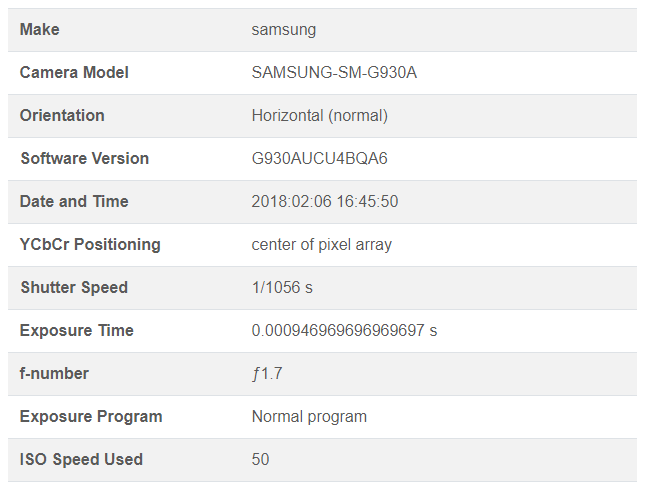
Task: Click the Date and Time label
Action: 74,202
